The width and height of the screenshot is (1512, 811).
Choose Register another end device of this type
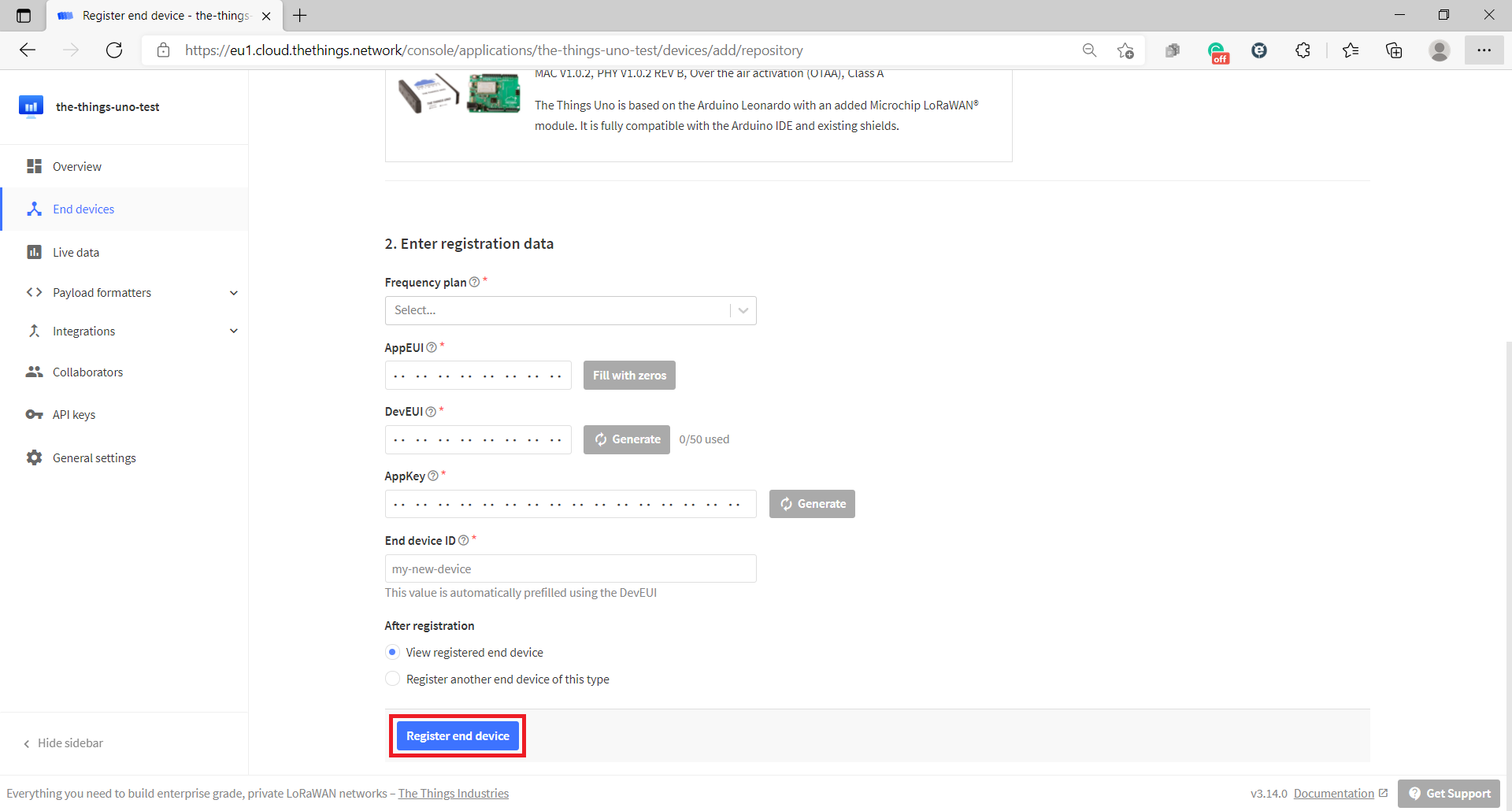392,678
